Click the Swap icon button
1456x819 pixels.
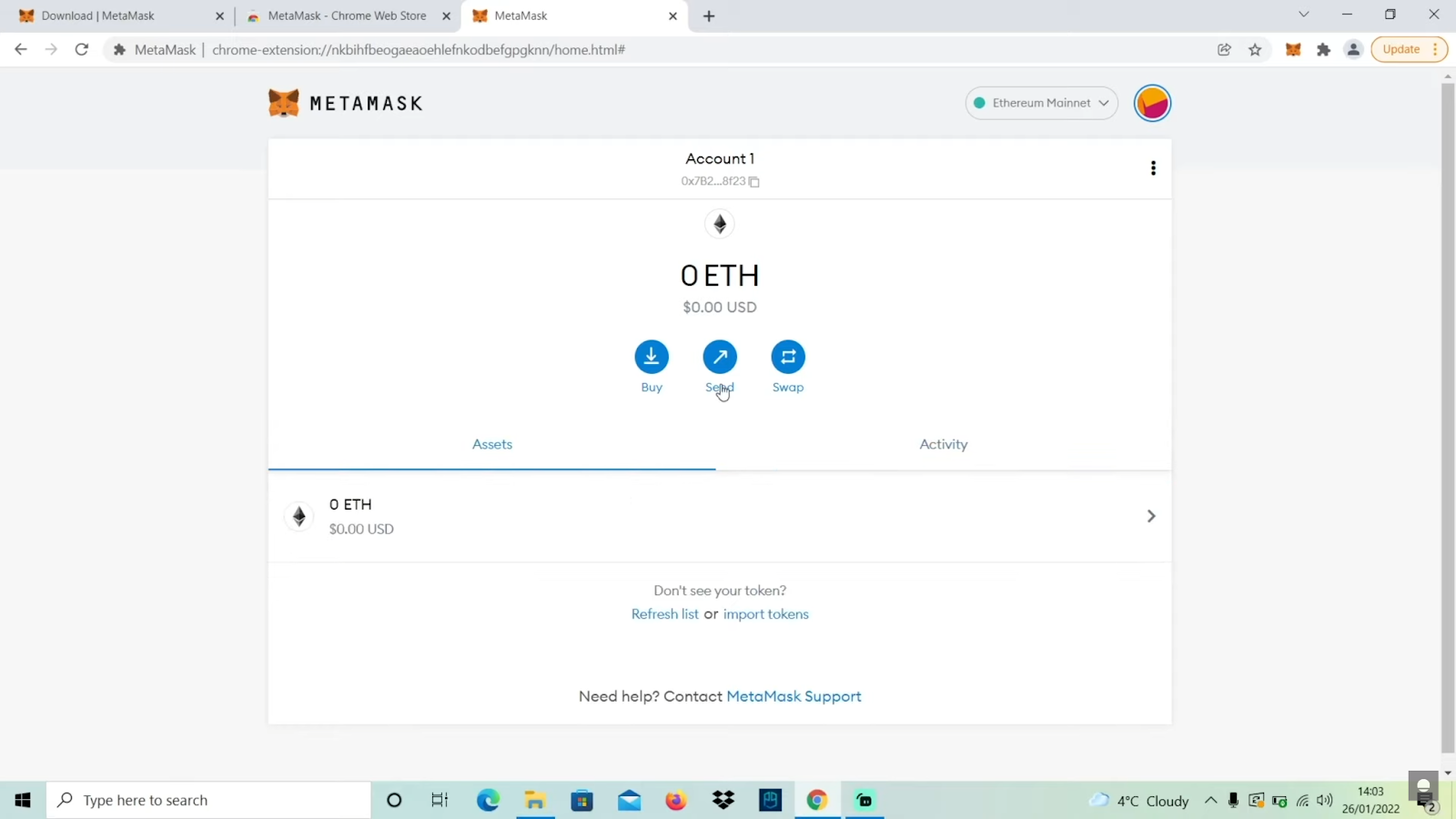(788, 357)
